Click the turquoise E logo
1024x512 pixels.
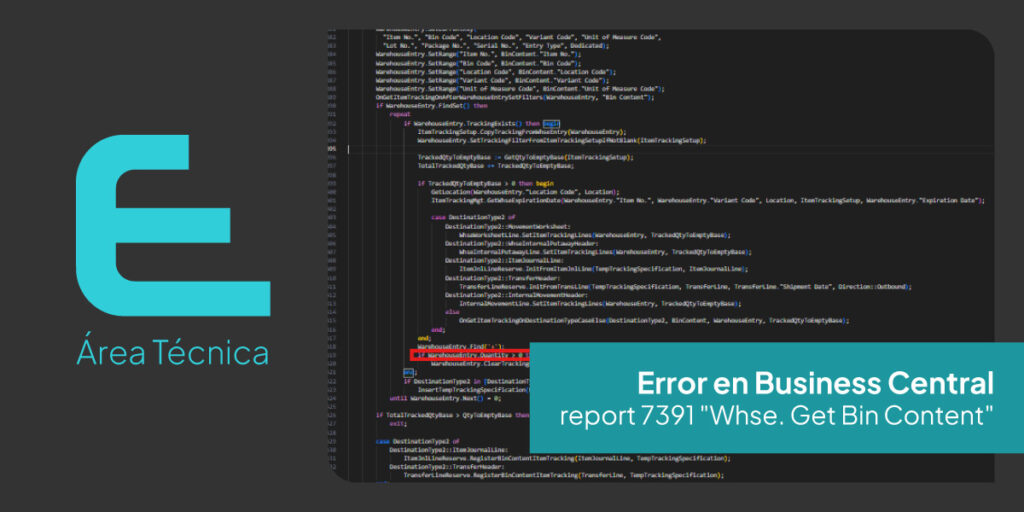coord(172,226)
